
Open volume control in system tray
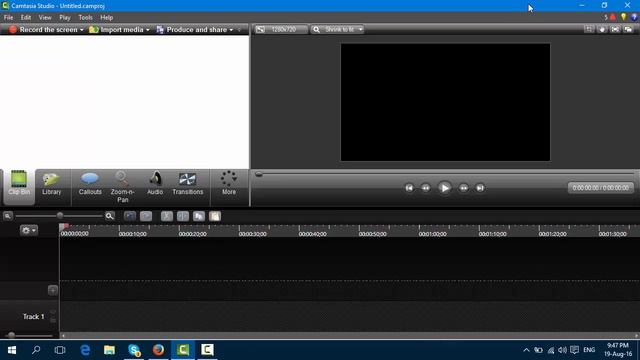tap(562, 350)
